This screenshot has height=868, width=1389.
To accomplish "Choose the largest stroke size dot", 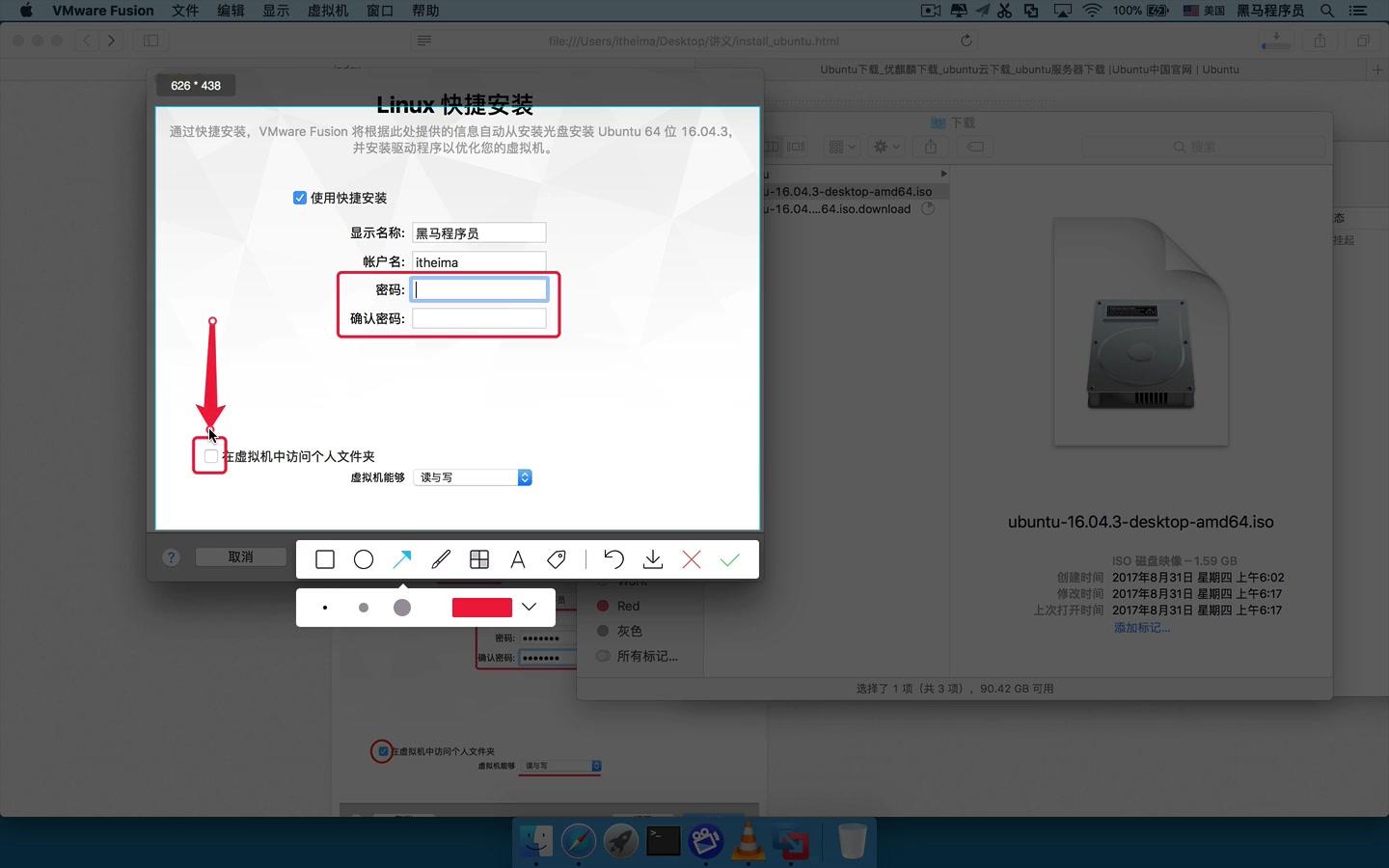I will 402,608.
